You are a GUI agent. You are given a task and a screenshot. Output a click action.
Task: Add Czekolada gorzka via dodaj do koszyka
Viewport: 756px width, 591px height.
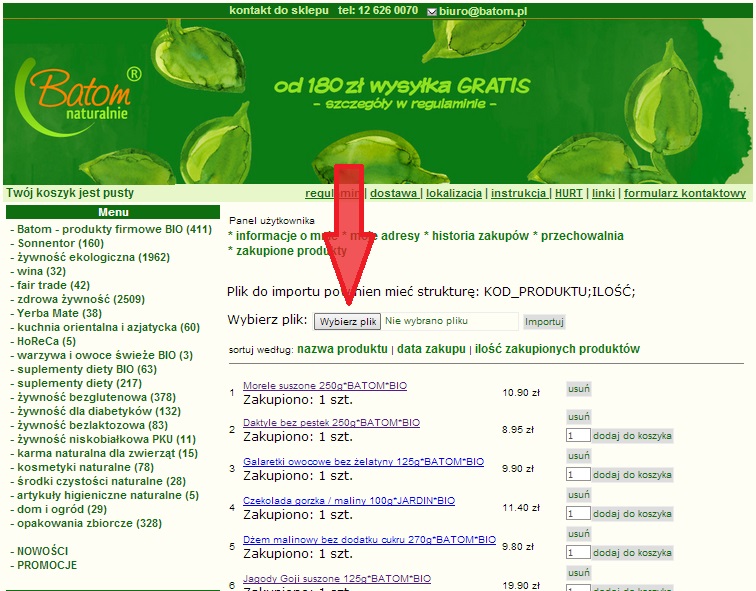(x=632, y=514)
